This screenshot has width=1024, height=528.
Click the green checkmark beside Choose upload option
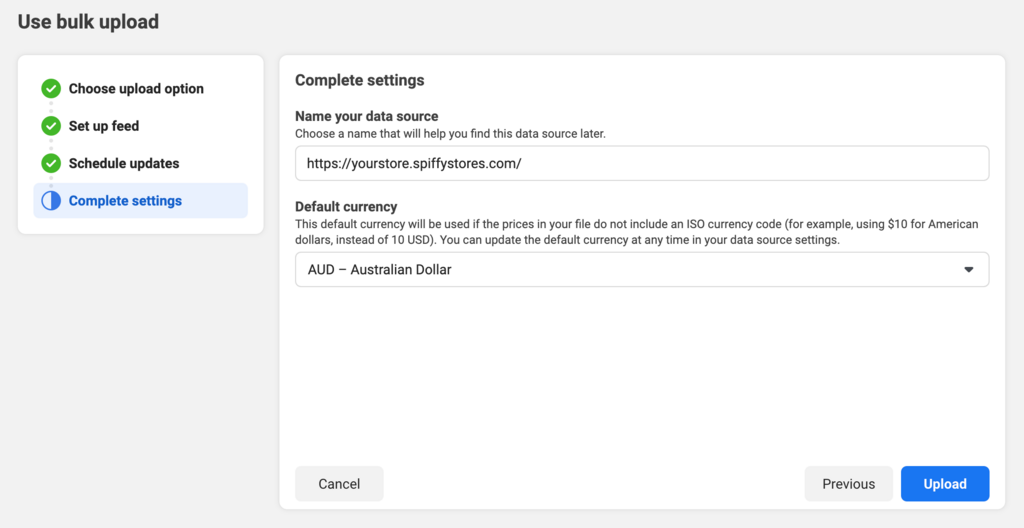tap(51, 89)
